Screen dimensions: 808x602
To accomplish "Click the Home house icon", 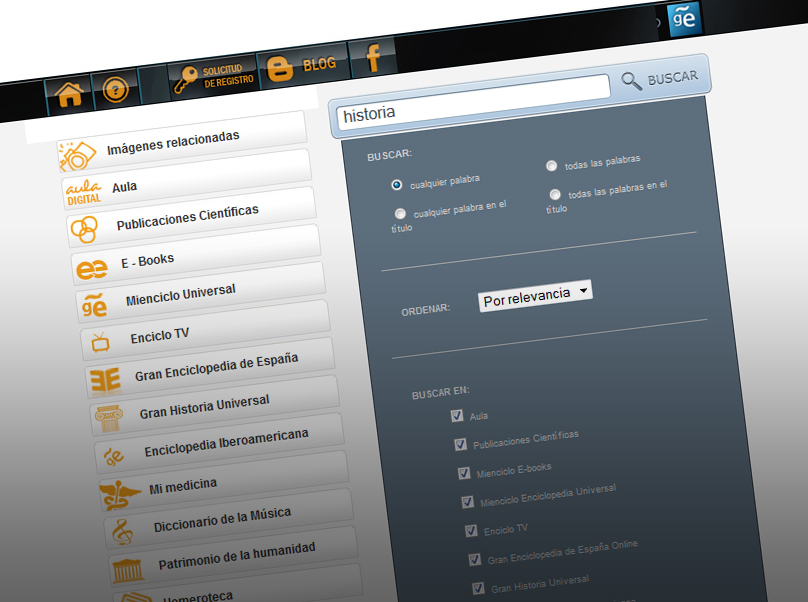I will pos(69,94).
